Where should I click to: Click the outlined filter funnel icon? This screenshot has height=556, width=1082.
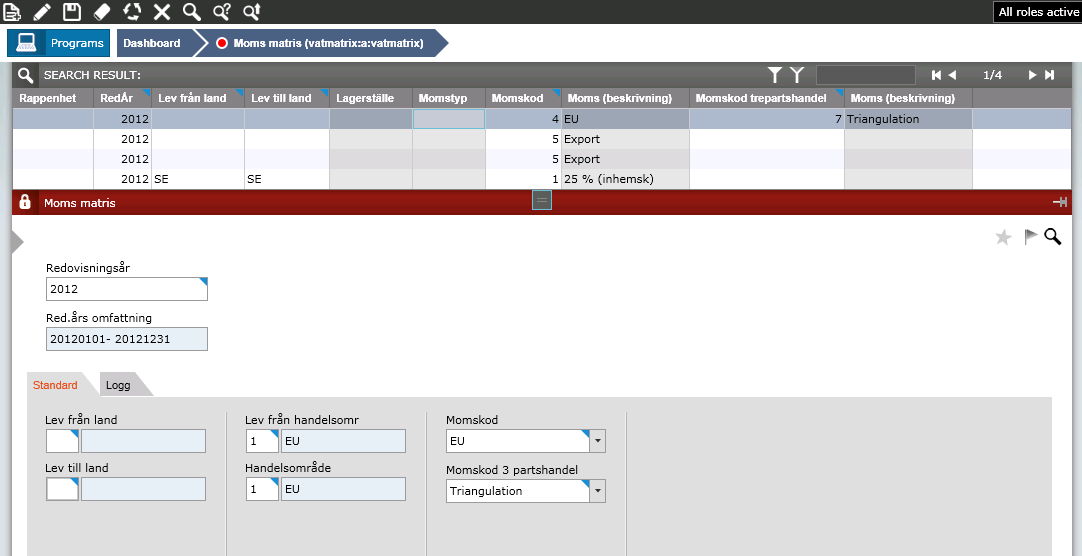point(798,75)
